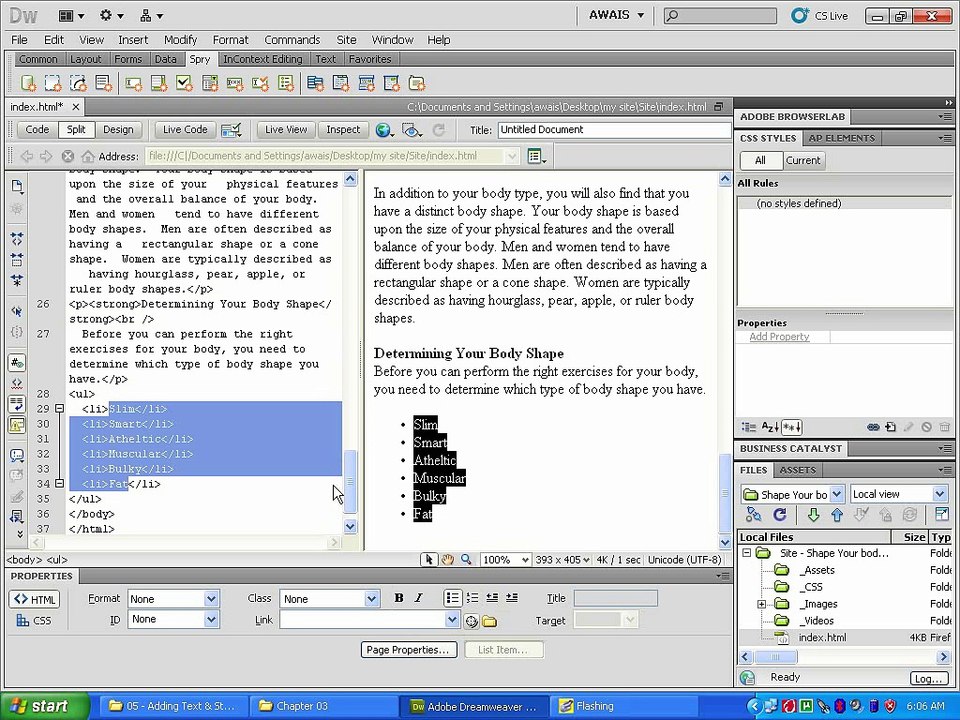Viewport: 960px width, 720px height.
Task: Click Bold button in Properties panel
Action: click(399, 598)
